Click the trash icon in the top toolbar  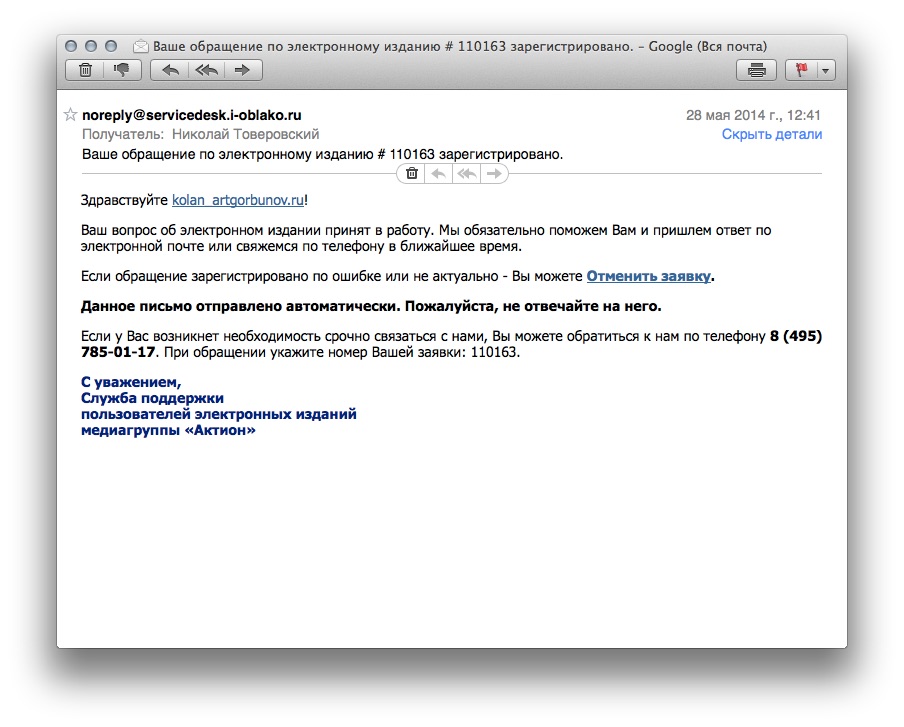click(85, 70)
